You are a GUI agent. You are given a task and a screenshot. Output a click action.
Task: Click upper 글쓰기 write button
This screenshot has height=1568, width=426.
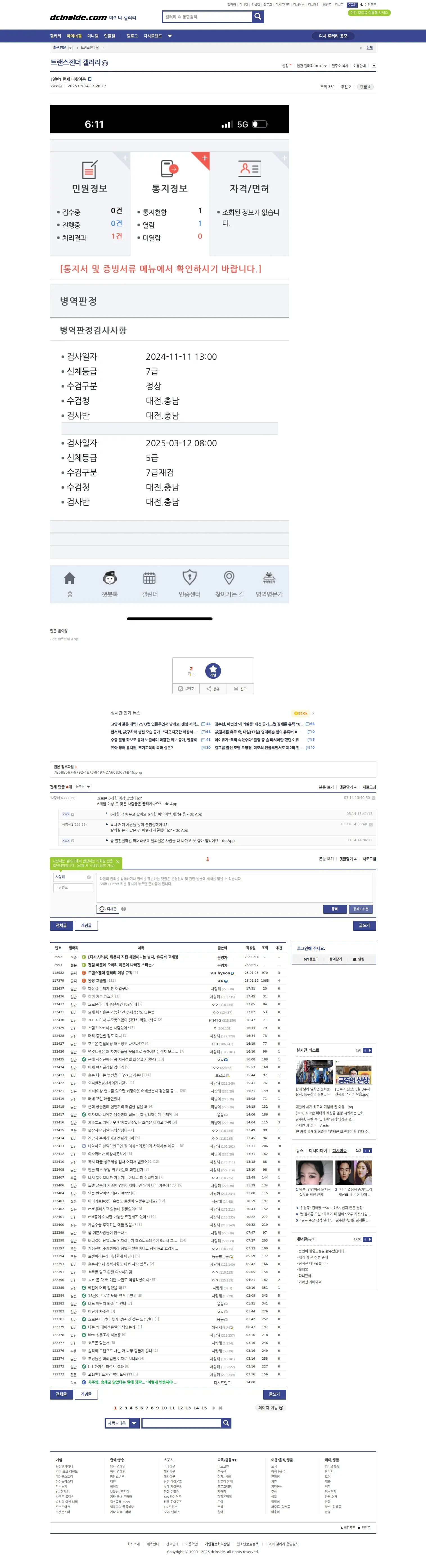point(364,925)
